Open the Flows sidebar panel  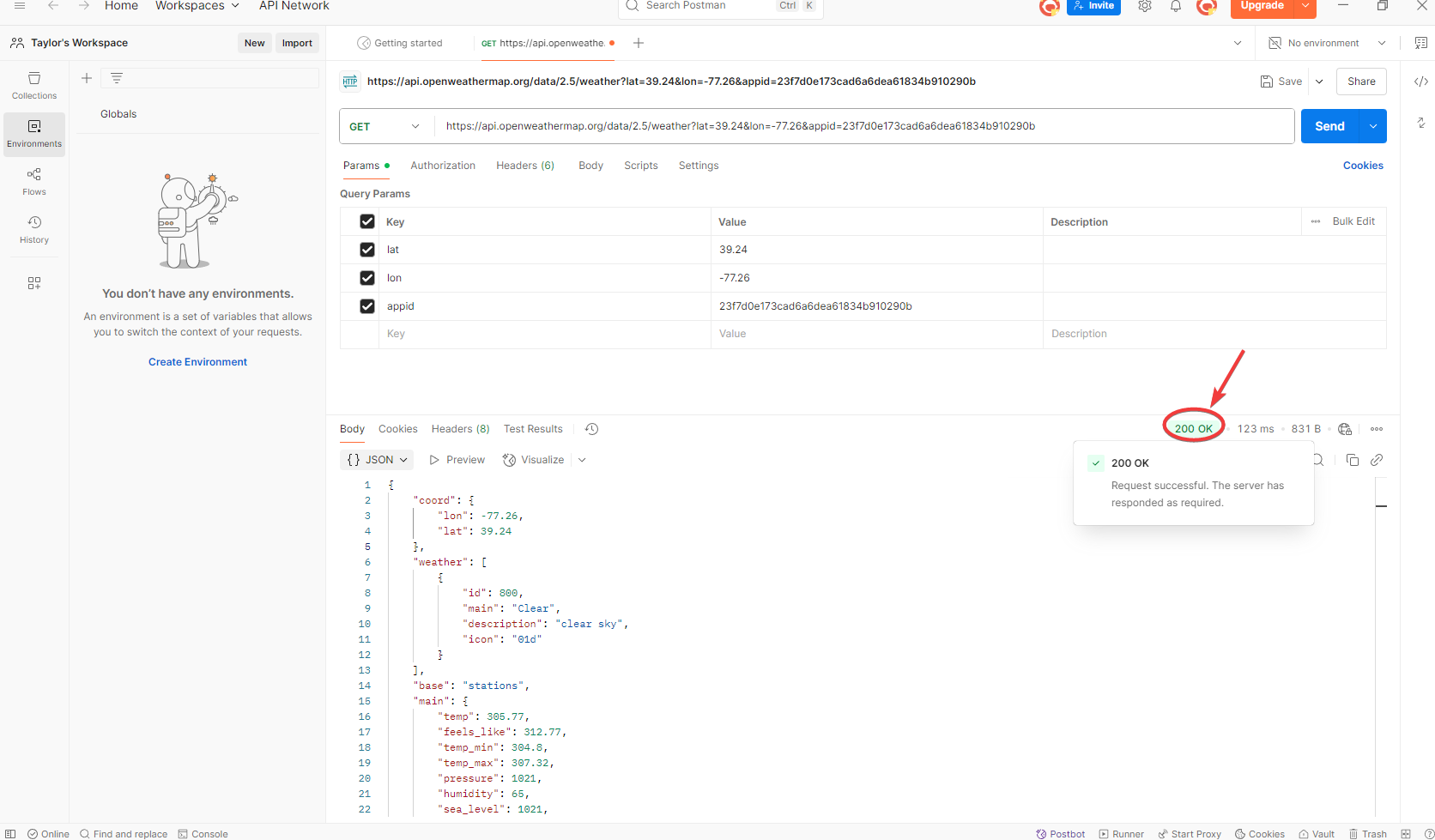(34, 182)
